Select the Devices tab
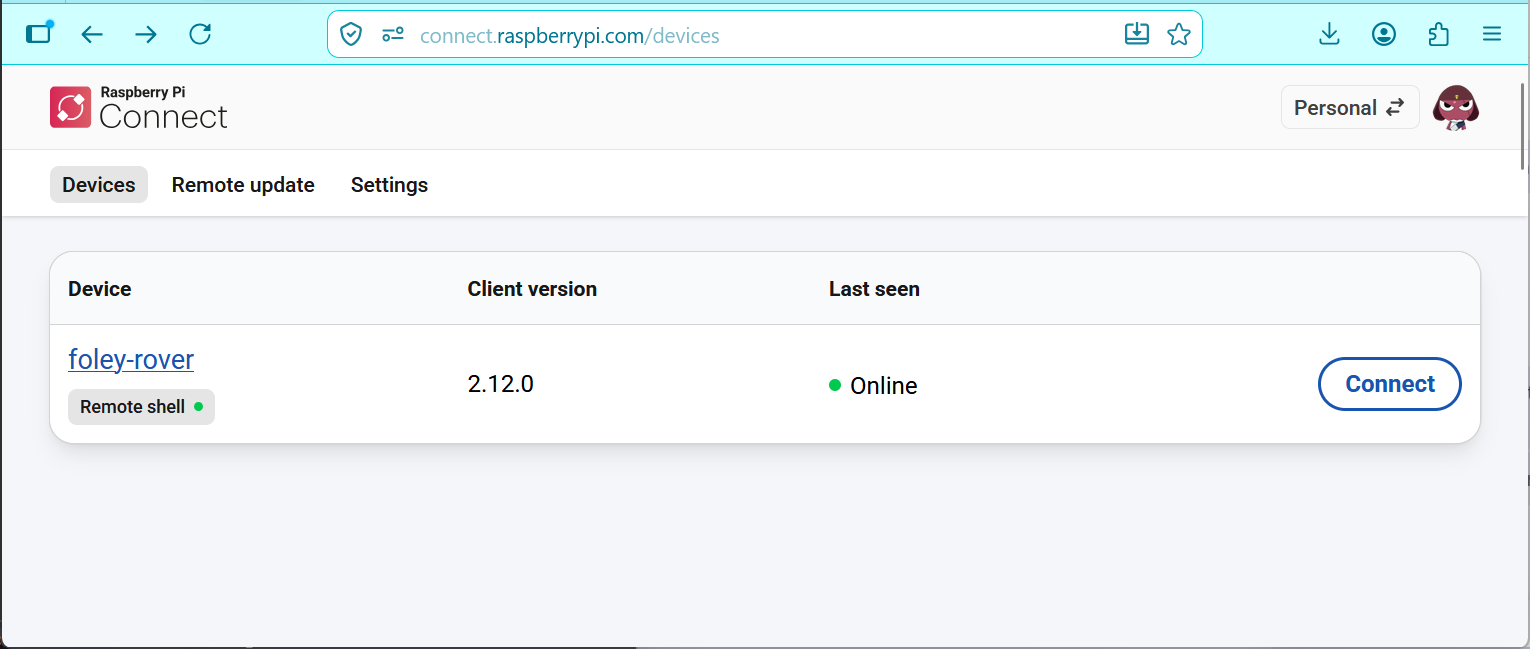The height and width of the screenshot is (649, 1530). [99, 185]
